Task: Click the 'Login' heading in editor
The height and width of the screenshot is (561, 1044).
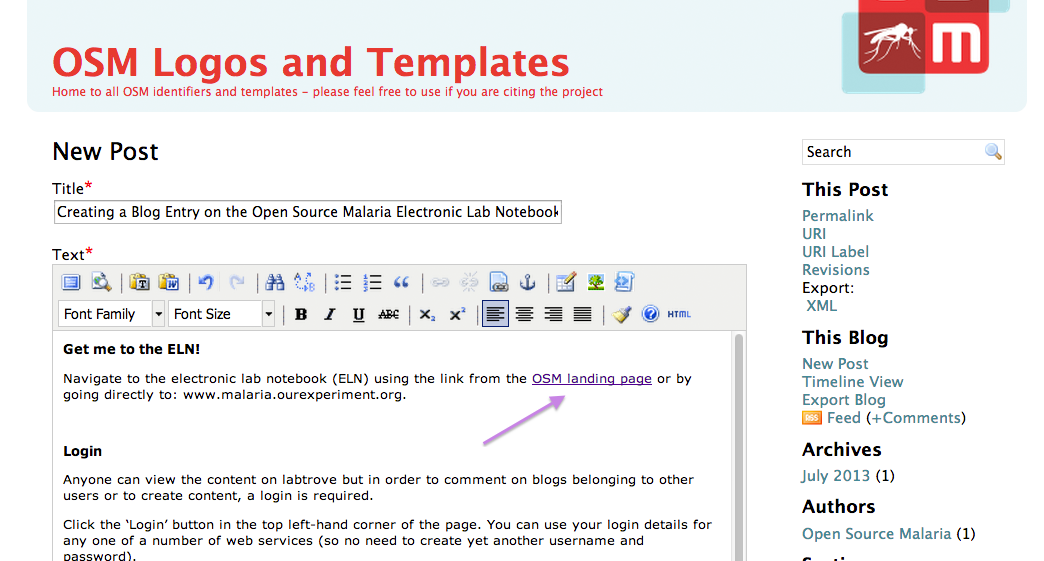Action: coord(83,451)
